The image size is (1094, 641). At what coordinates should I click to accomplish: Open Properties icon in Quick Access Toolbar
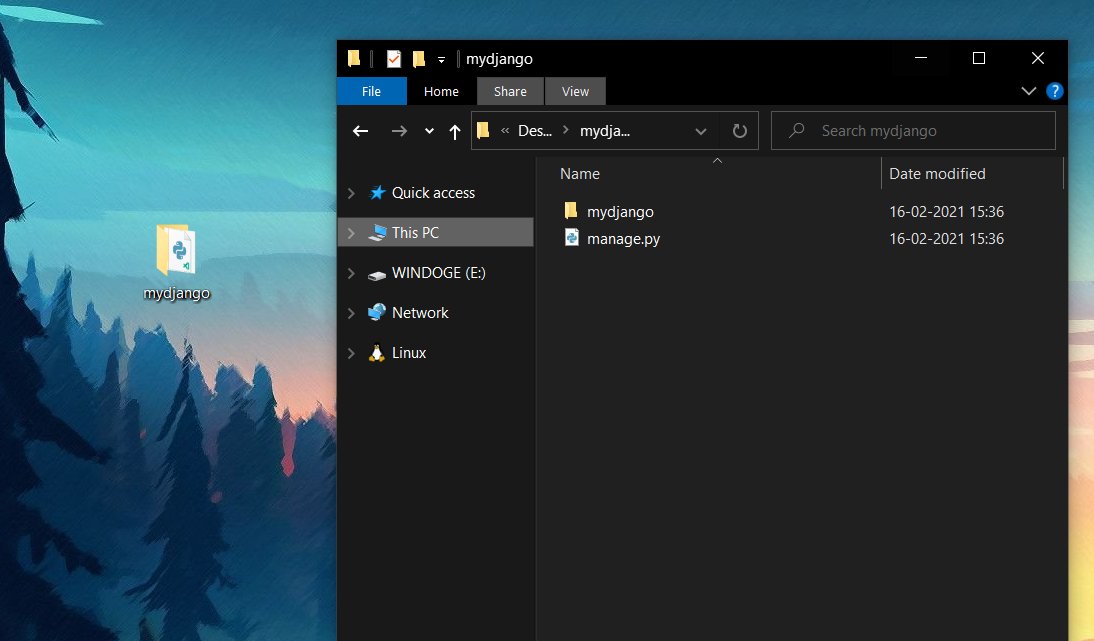[x=392, y=58]
